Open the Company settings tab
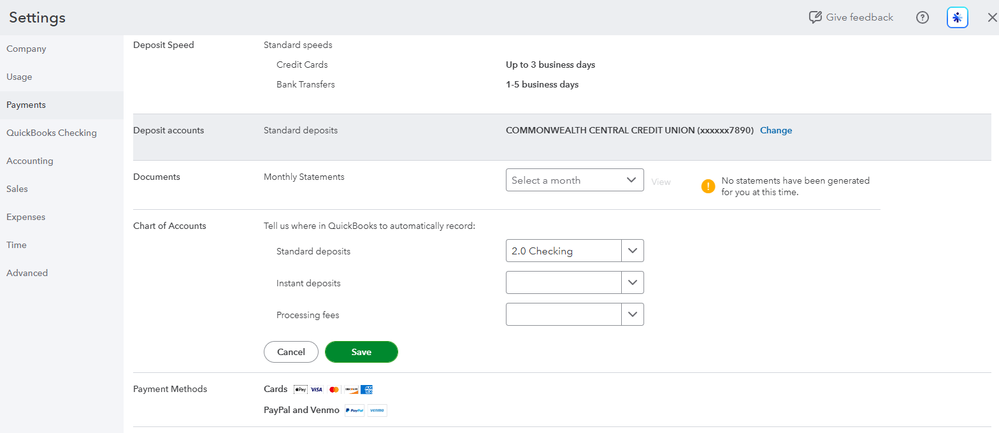999x433 pixels. tap(26, 49)
